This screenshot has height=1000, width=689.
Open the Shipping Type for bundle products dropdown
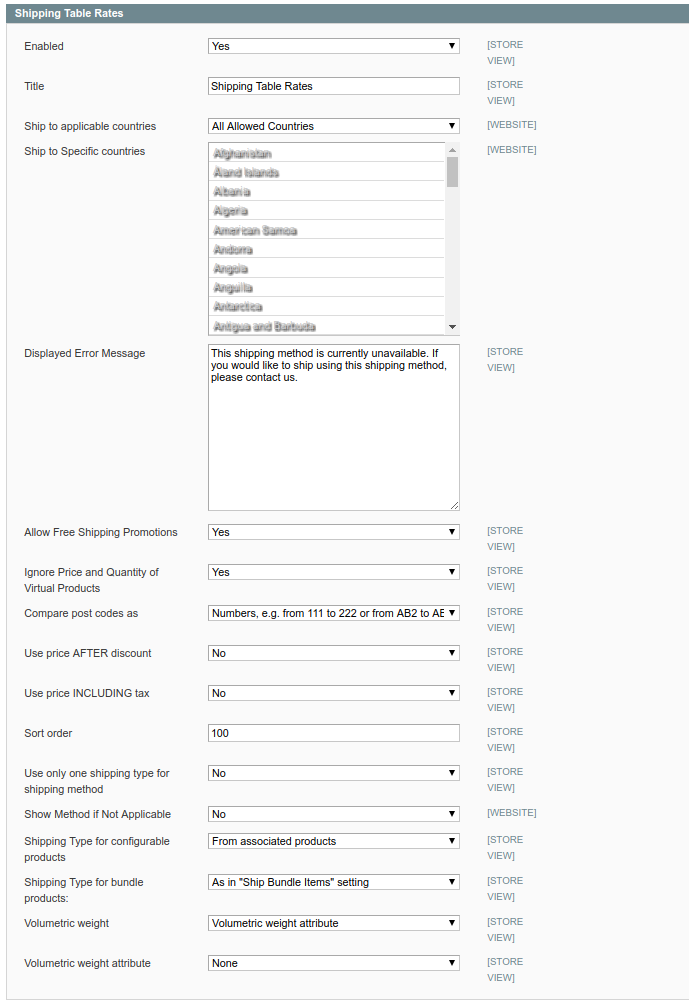click(333, 882)
